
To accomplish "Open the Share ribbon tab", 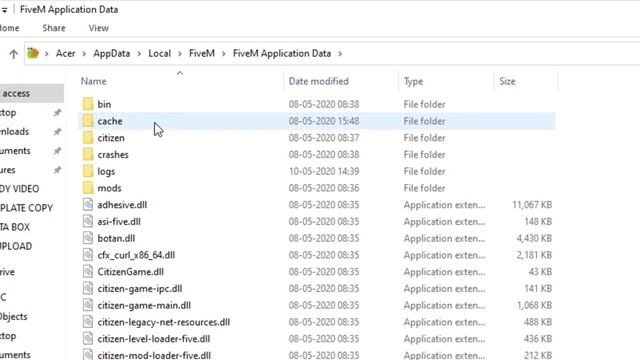I will pyautogui.click(x=54, y=28).
